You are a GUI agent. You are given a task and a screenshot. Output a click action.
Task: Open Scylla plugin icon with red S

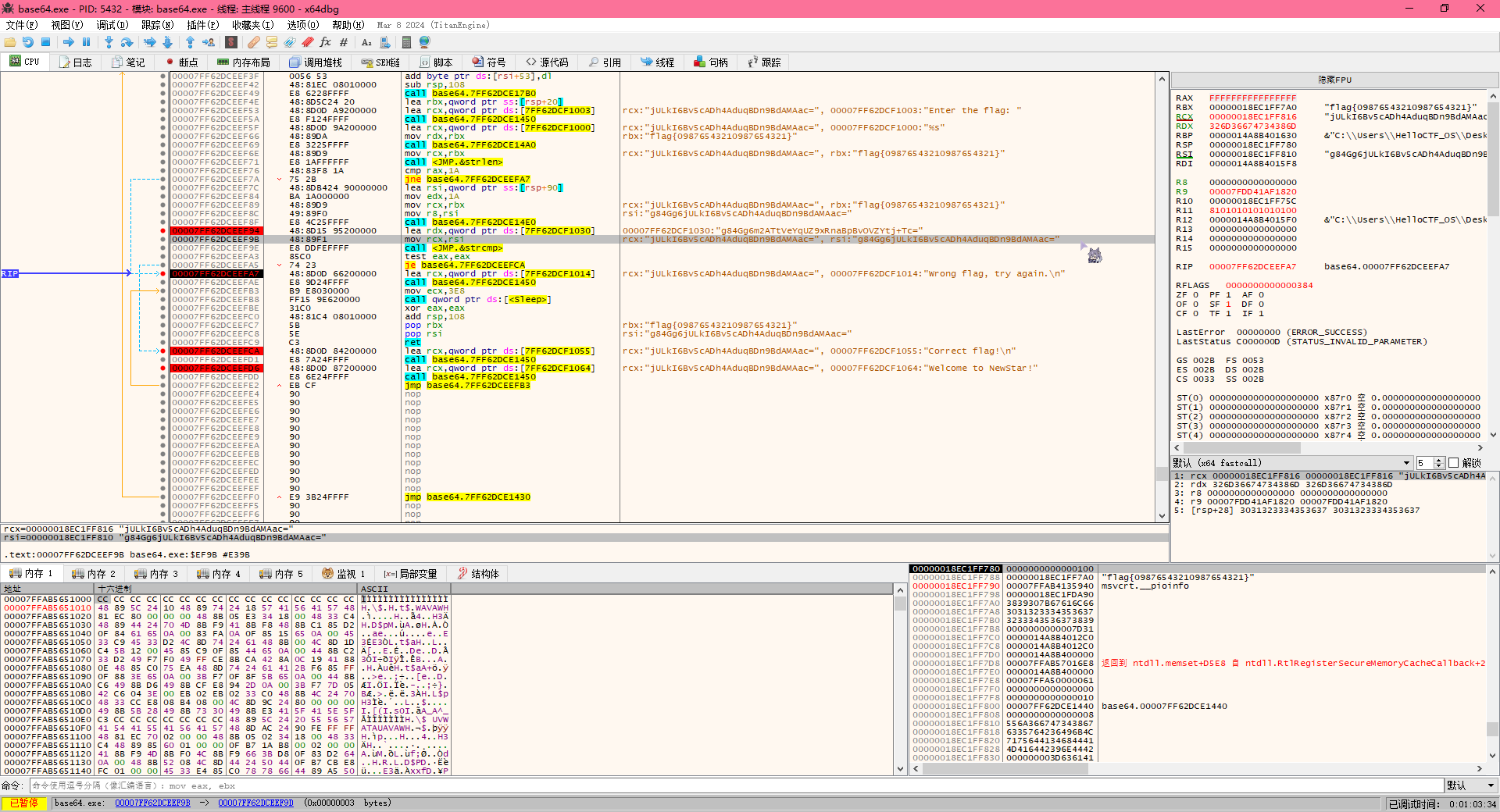click(231, 42)
